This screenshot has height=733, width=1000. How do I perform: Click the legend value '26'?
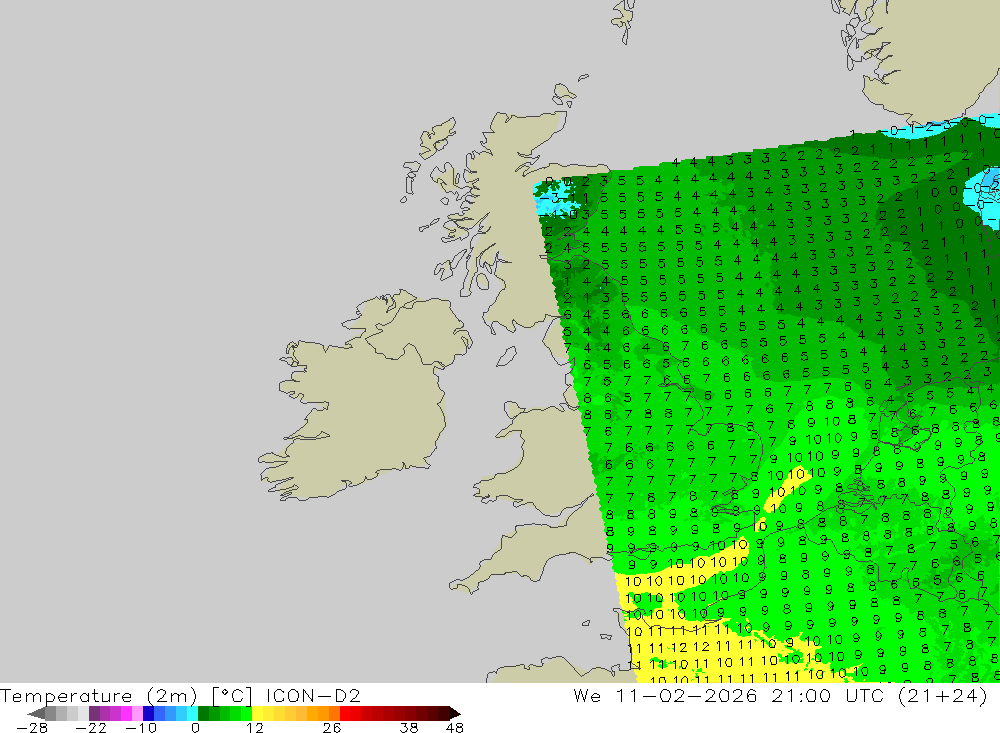tap(332, 727)
